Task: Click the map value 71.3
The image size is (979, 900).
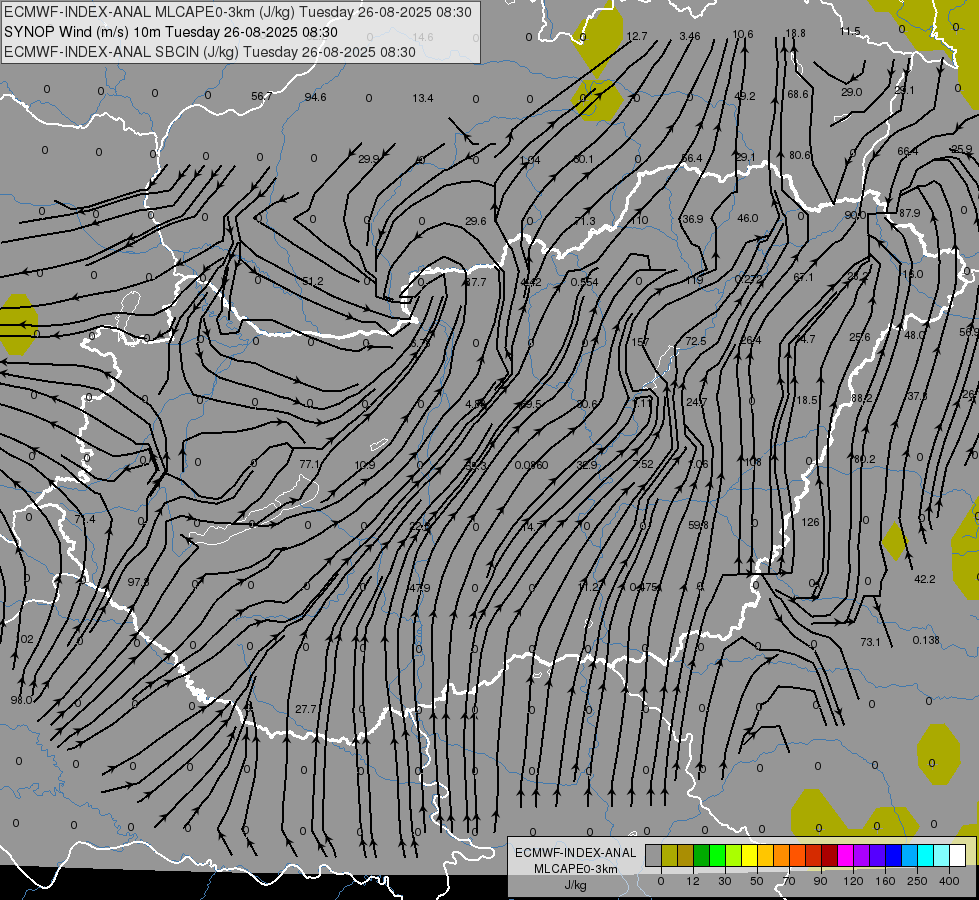Action: pyautogui.click(x=584, y=221)
